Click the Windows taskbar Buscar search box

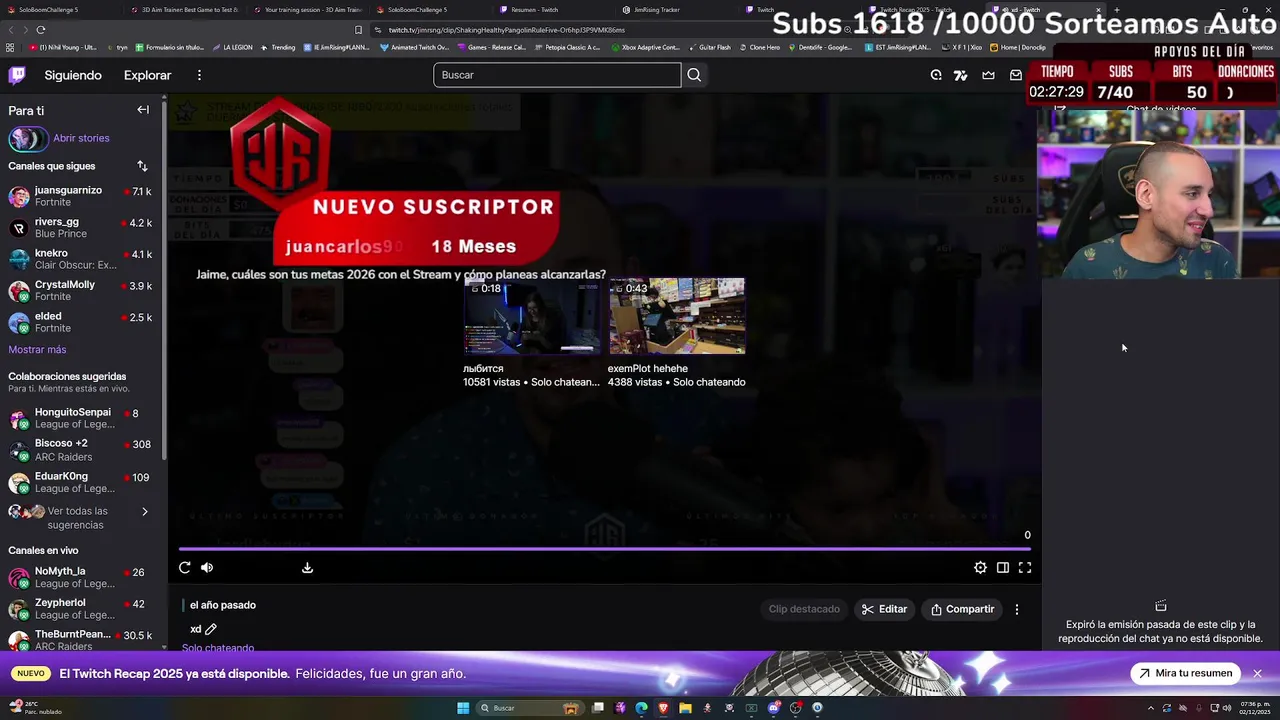[528, 708]
